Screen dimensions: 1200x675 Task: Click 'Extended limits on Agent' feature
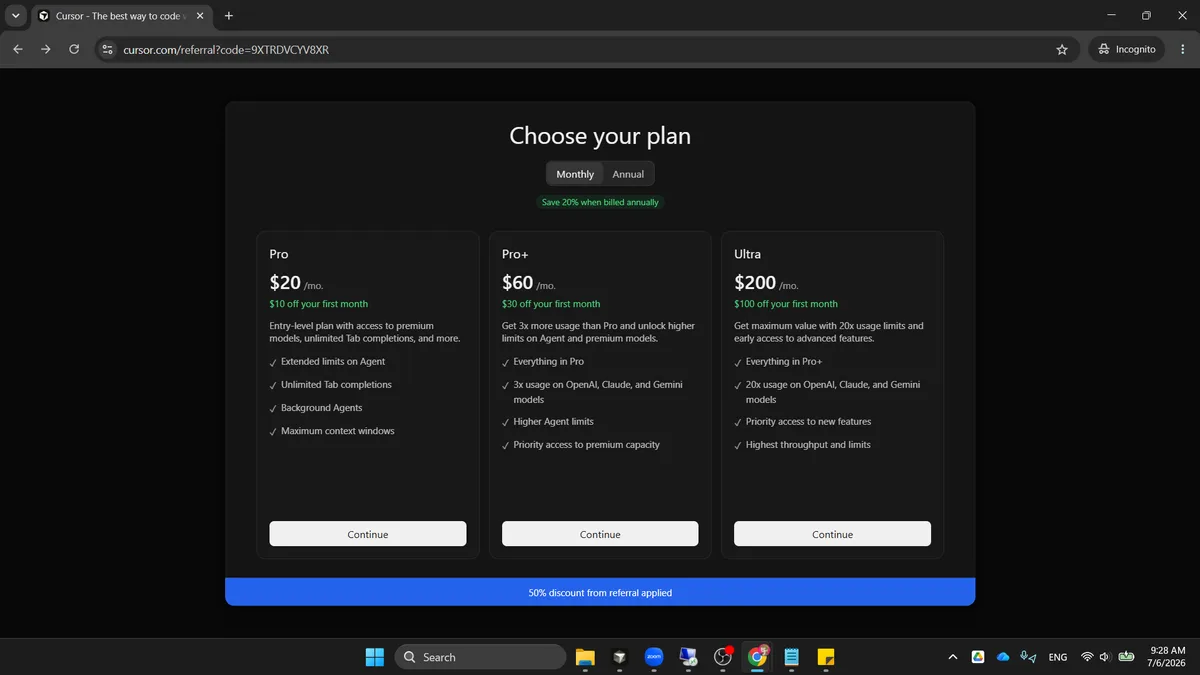pyautogui.click(x=333, y=362)
